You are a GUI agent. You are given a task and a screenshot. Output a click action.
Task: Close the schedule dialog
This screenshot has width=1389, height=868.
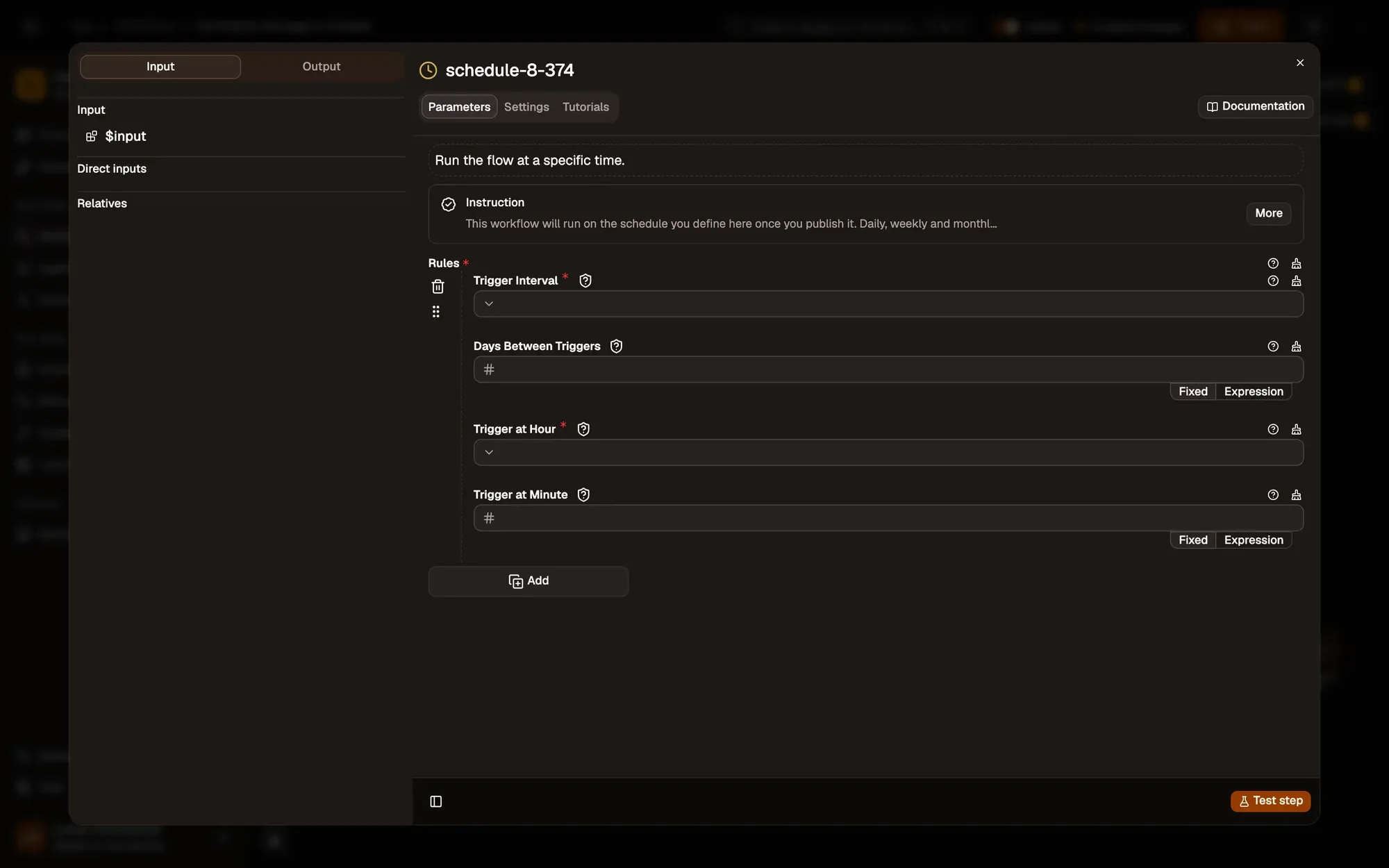(x=1300, y=62)
